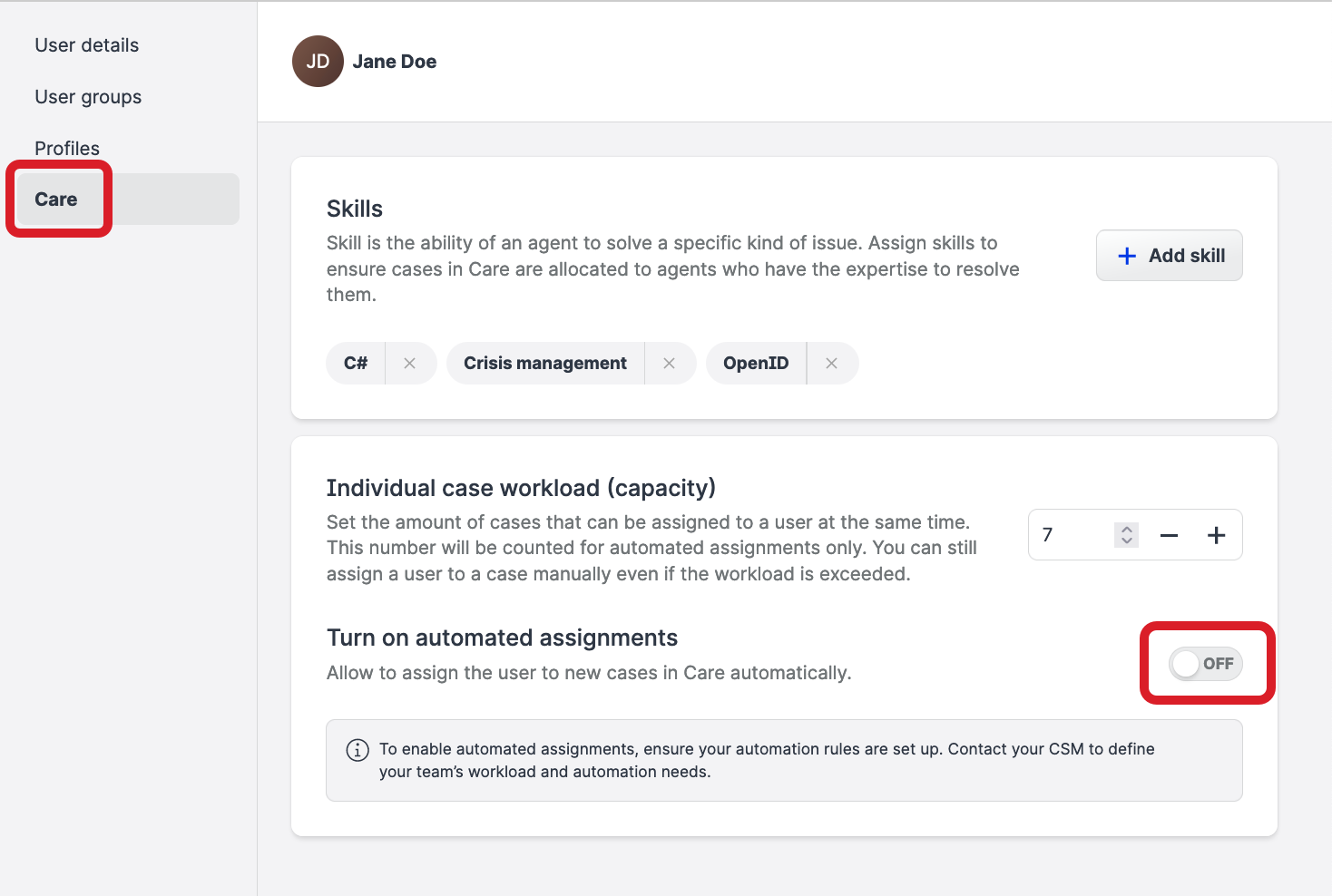
Task: Select User groups in the sidebar
Action: (x=87, y=96)
